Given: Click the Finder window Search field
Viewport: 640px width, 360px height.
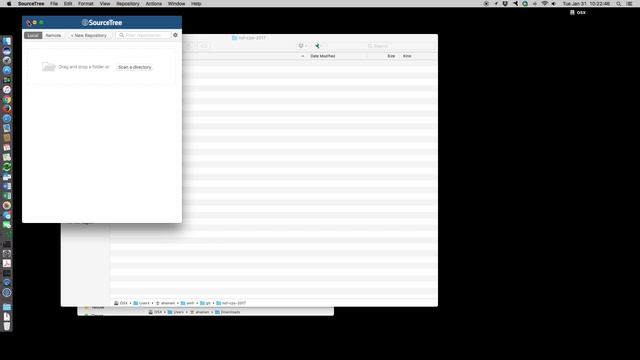Looking at the screenshot, I should click(x=399, y=46).
